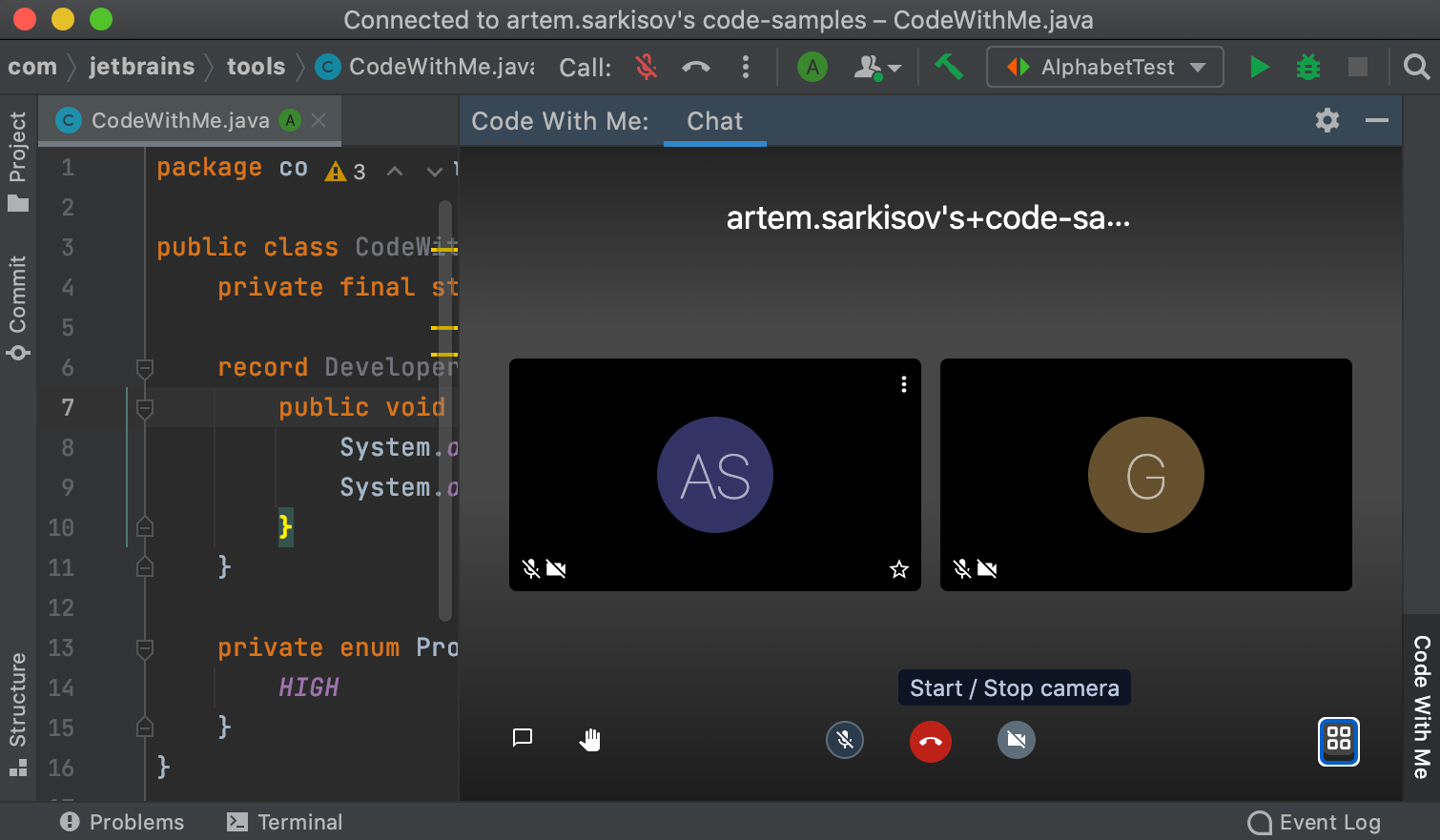This screenshot has height=840, width=1440.
Task: Collapse the code fold marker on line 6
Action: (145, 368)
